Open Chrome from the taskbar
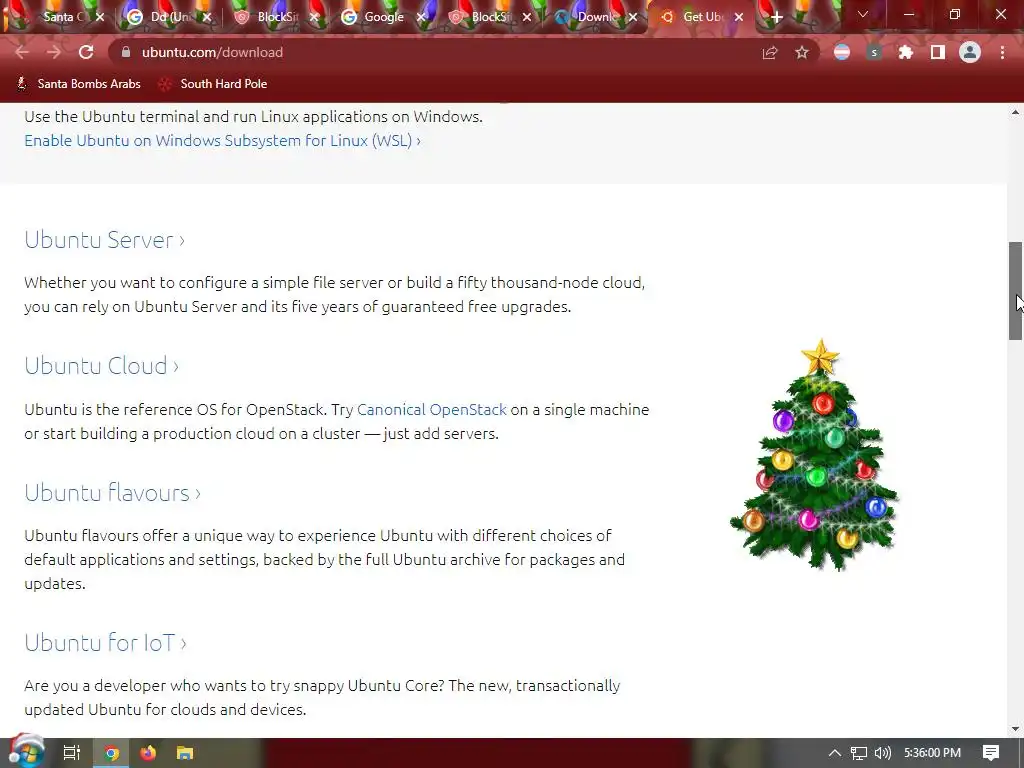The image size is (1024, 768). click(112, 753)
